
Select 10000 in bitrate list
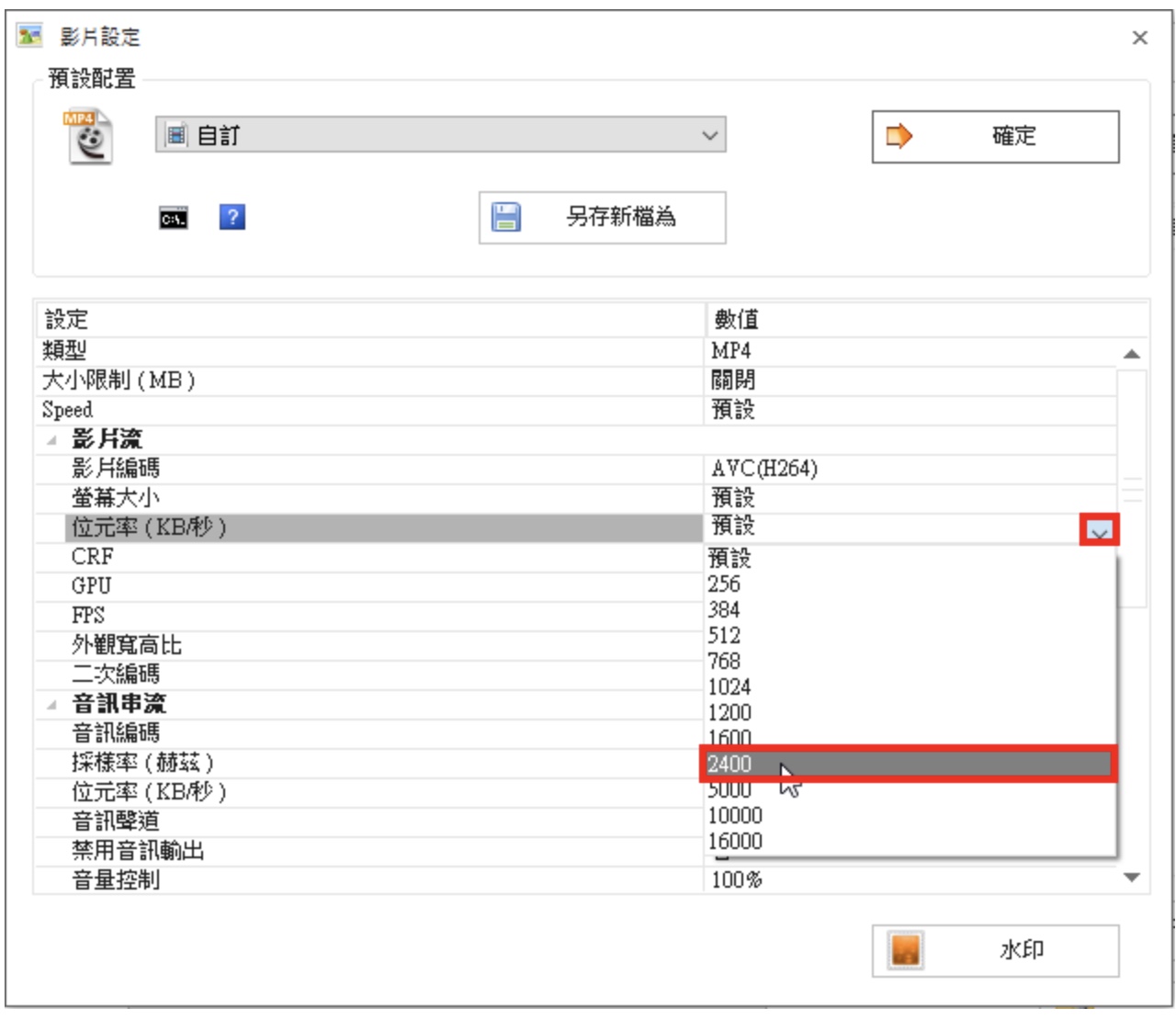(x=909, y=815)
